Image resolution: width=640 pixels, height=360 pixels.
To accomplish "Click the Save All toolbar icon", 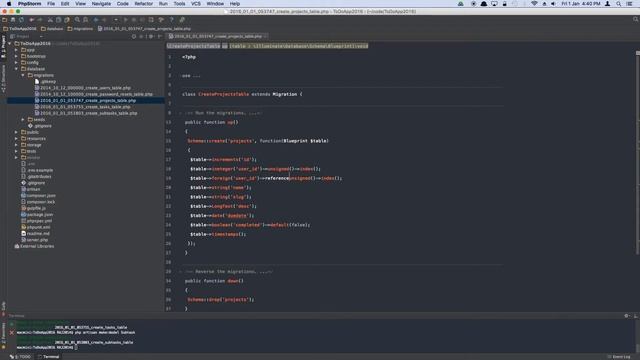I will [x=13, y=20].
